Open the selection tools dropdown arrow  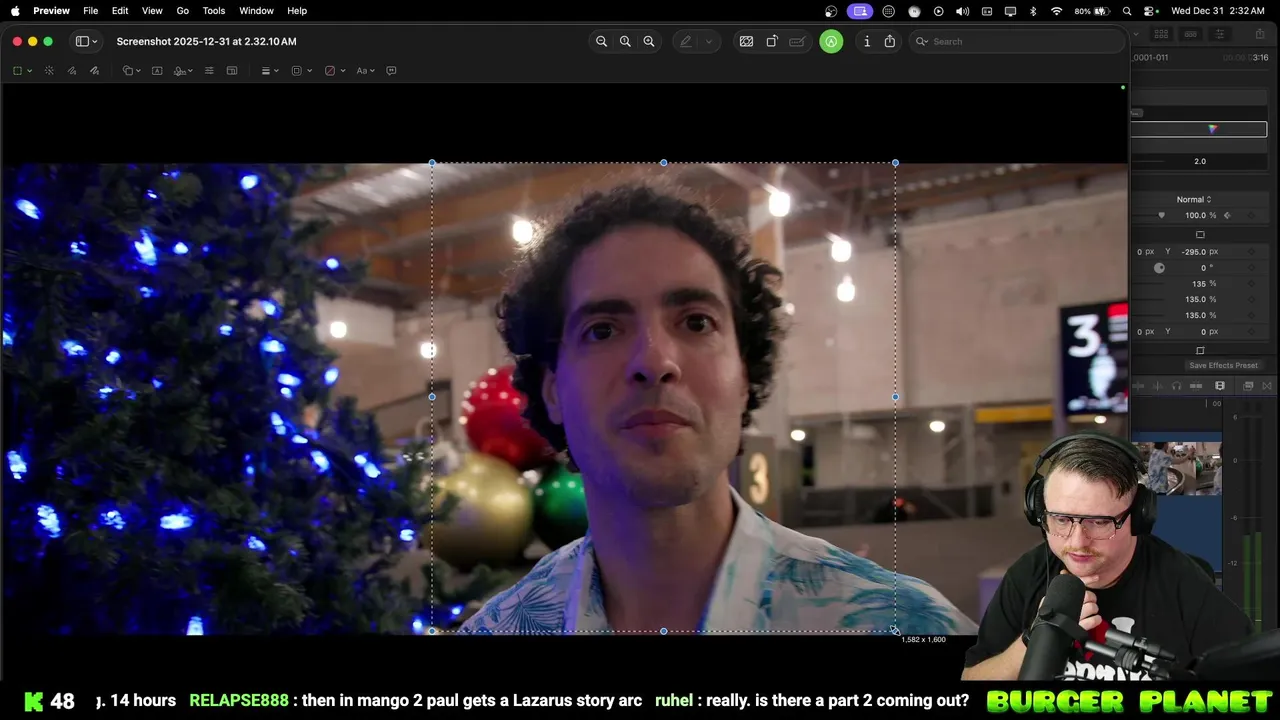(x=29, y=71)
